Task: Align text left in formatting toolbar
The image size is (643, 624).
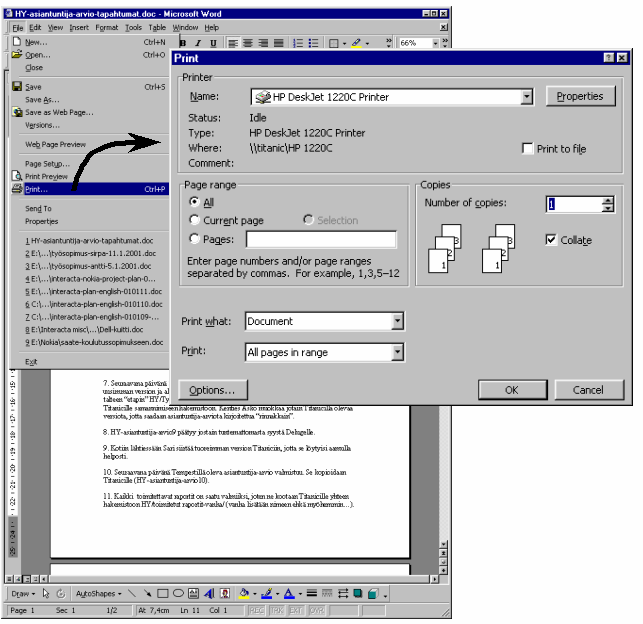Action: tap(233, 43)
